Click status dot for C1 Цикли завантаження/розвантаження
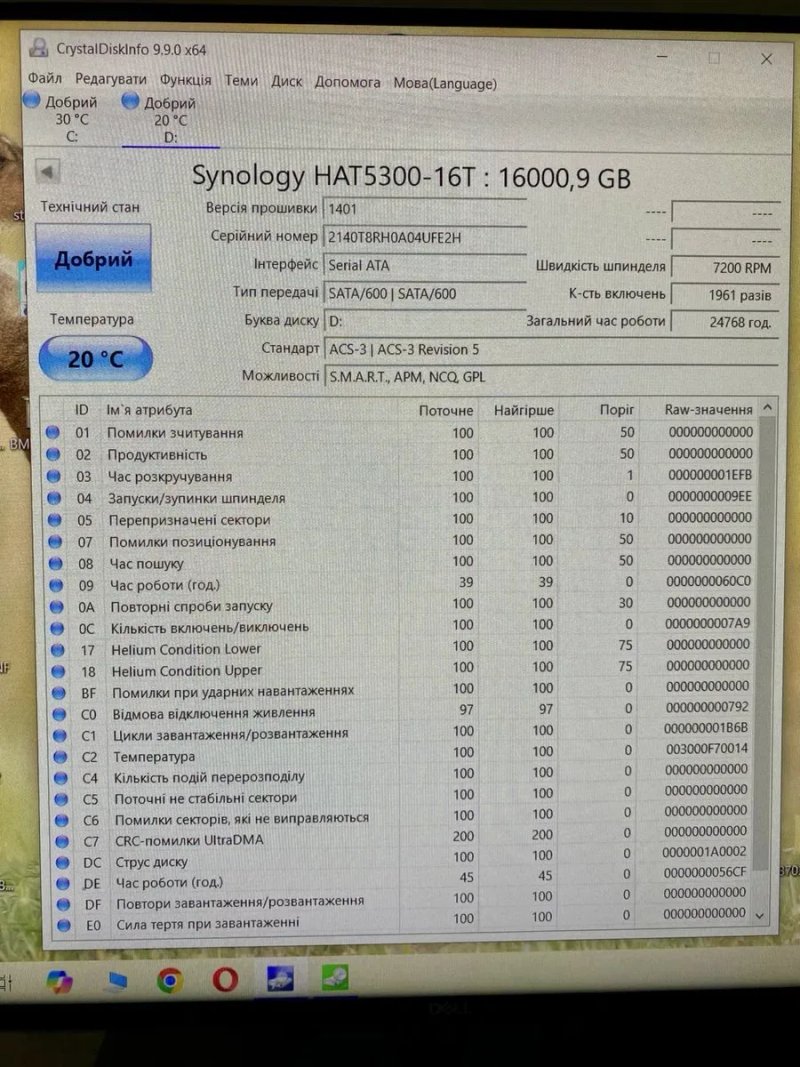This screenshot has width=800, height=1067. [x=60, y=736]
